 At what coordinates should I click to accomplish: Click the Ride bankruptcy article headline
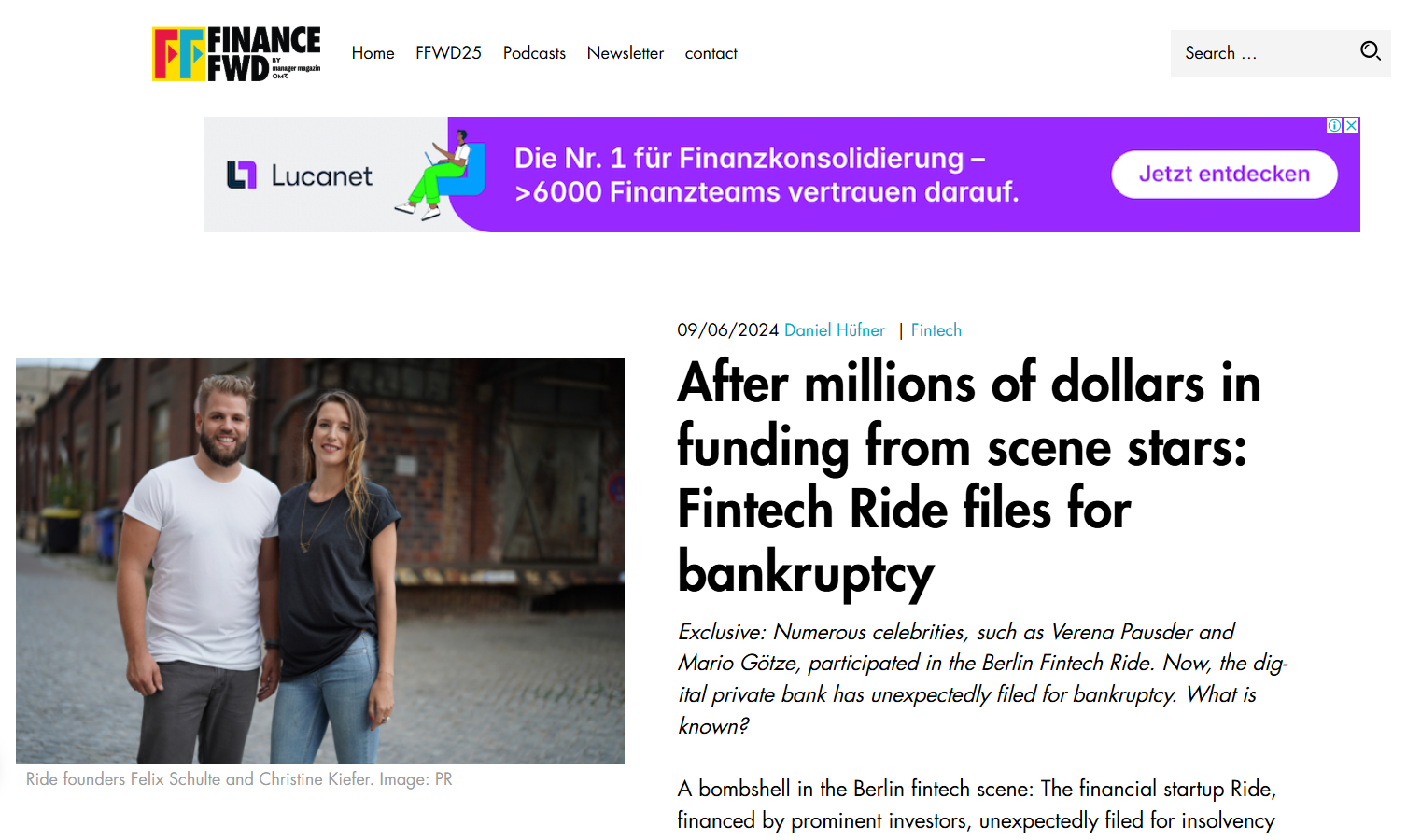[x=968, y=477]
